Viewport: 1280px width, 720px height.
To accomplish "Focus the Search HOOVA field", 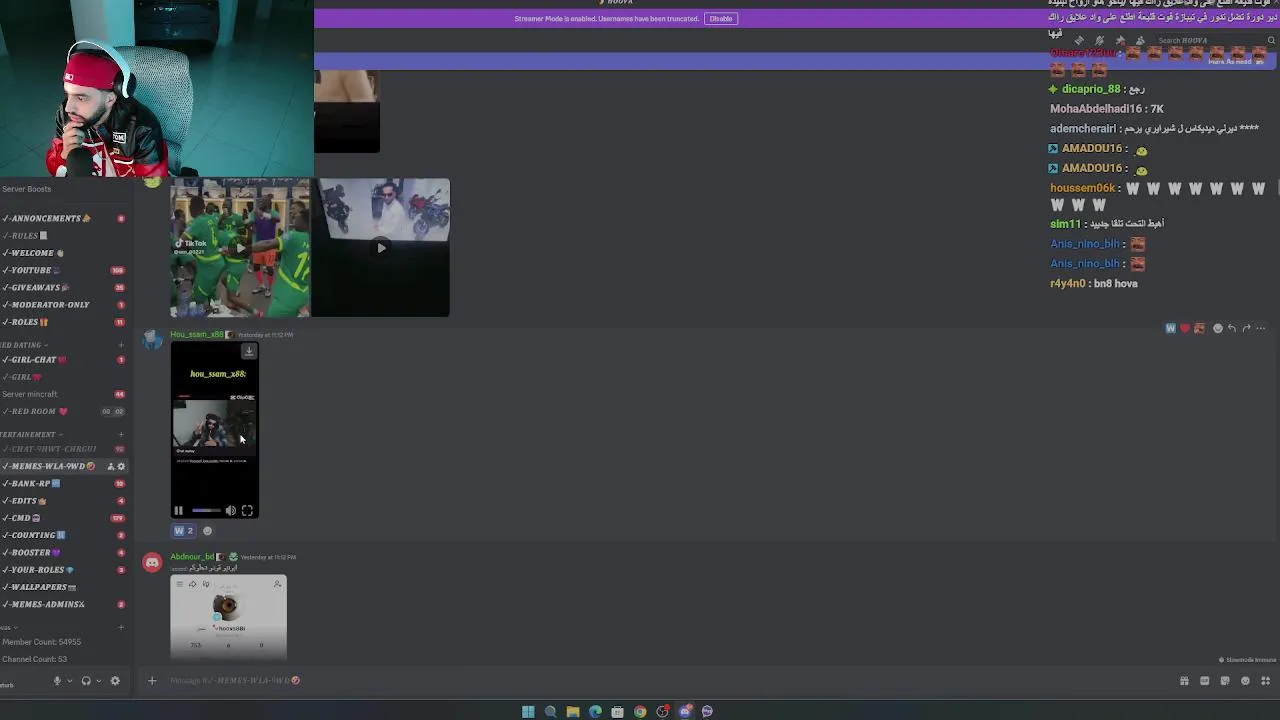I will 1214,41.
